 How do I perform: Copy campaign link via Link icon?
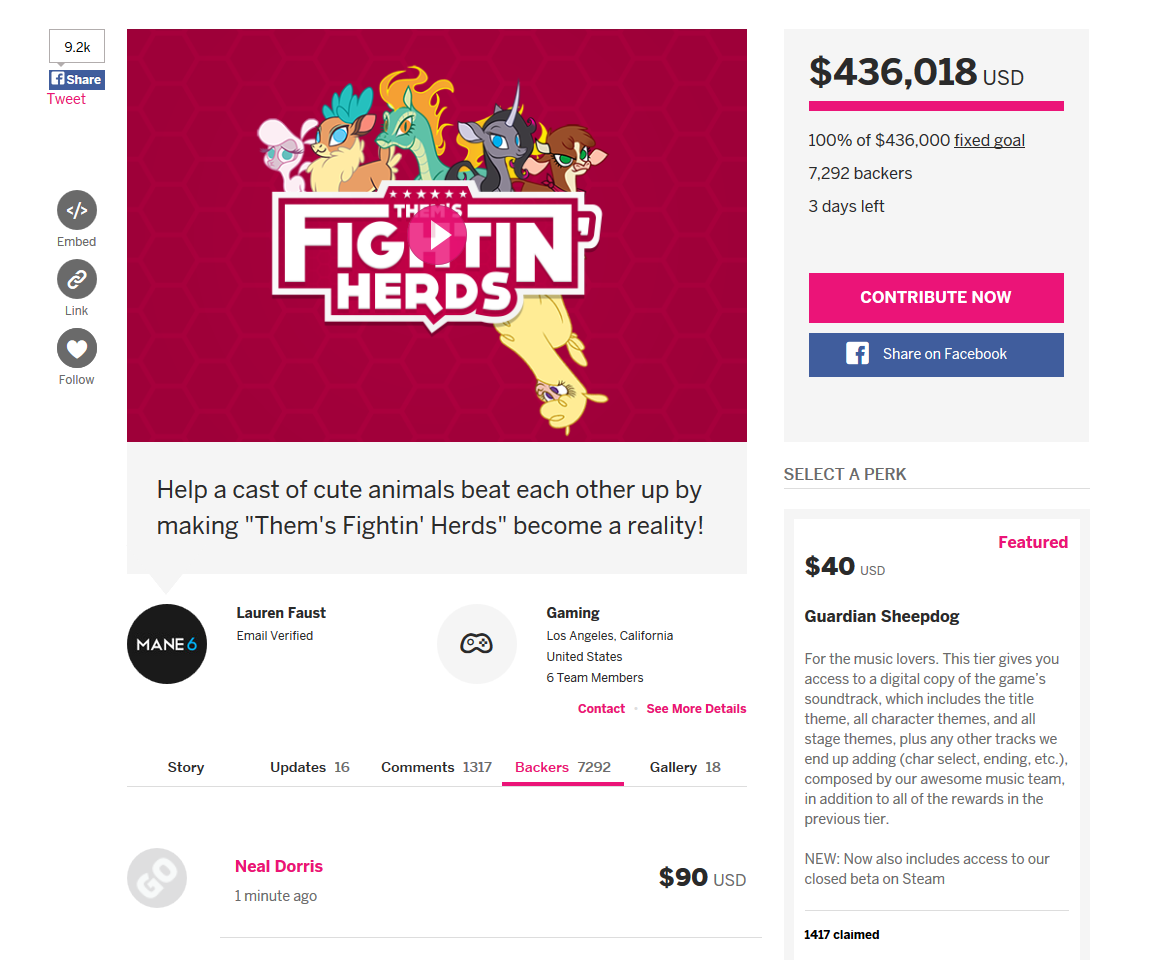[77, 279]
